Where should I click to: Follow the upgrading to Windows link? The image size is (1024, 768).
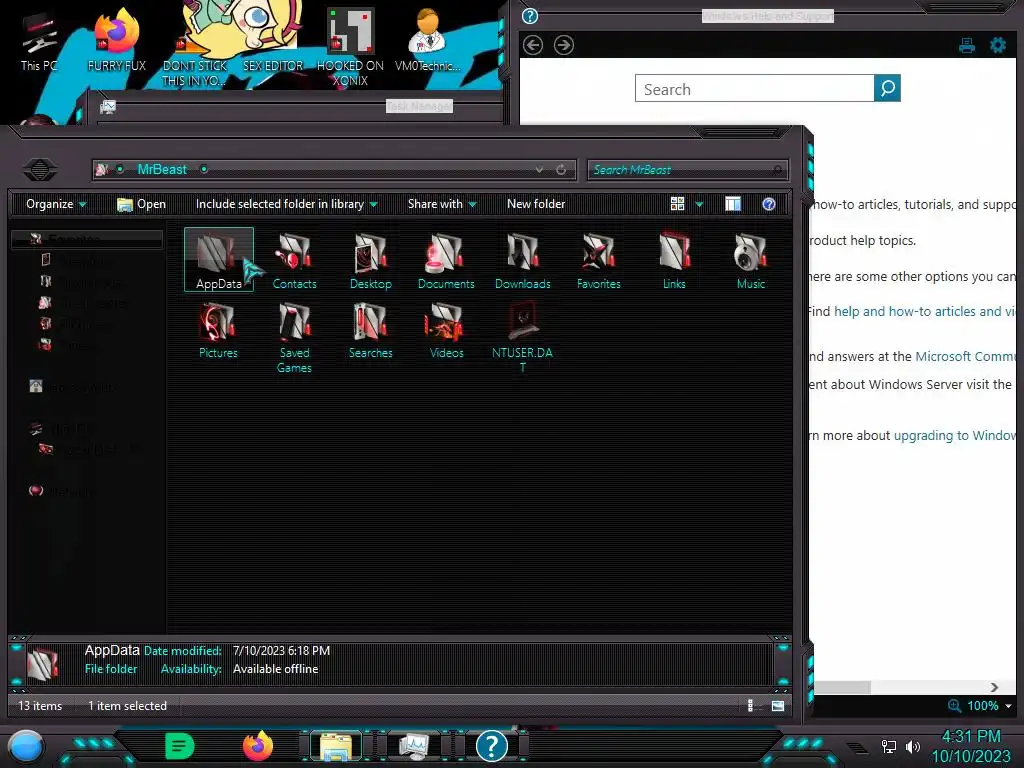point(955,436)
